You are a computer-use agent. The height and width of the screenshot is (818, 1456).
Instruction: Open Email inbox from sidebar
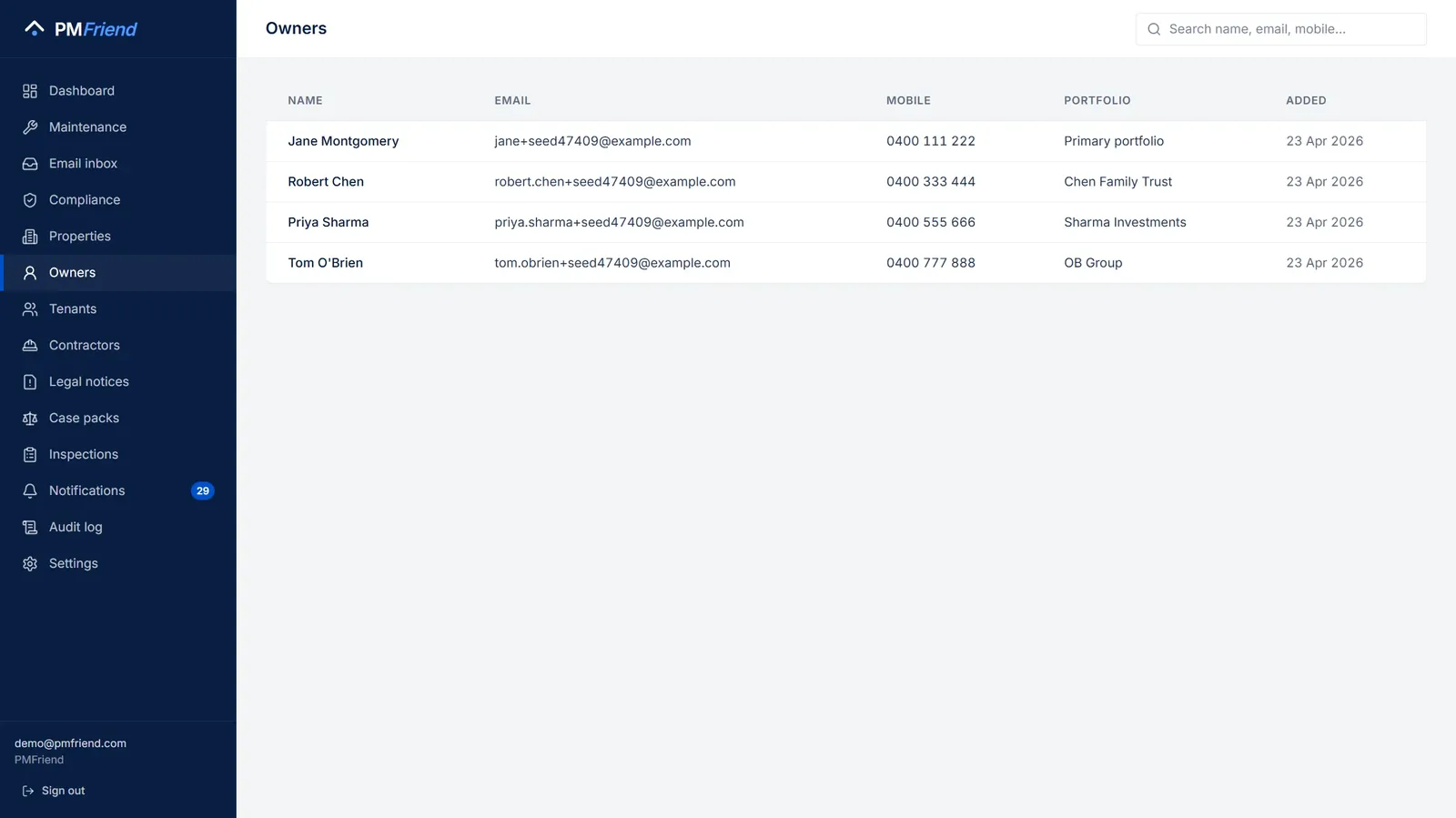[x=118, y=164]
